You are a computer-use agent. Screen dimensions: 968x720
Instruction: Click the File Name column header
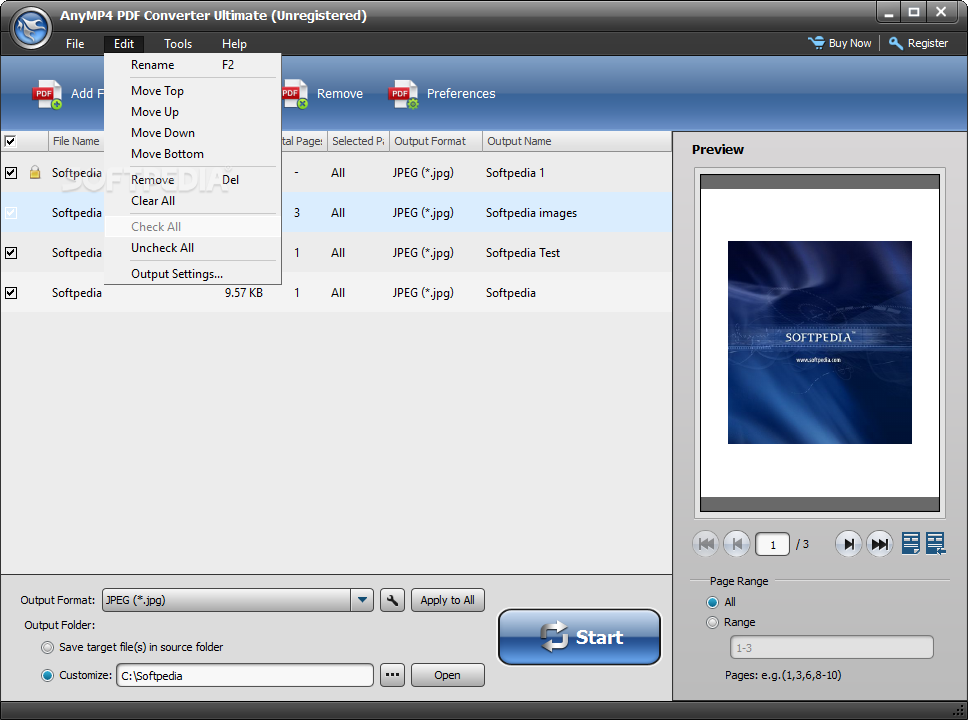(76, 141)
